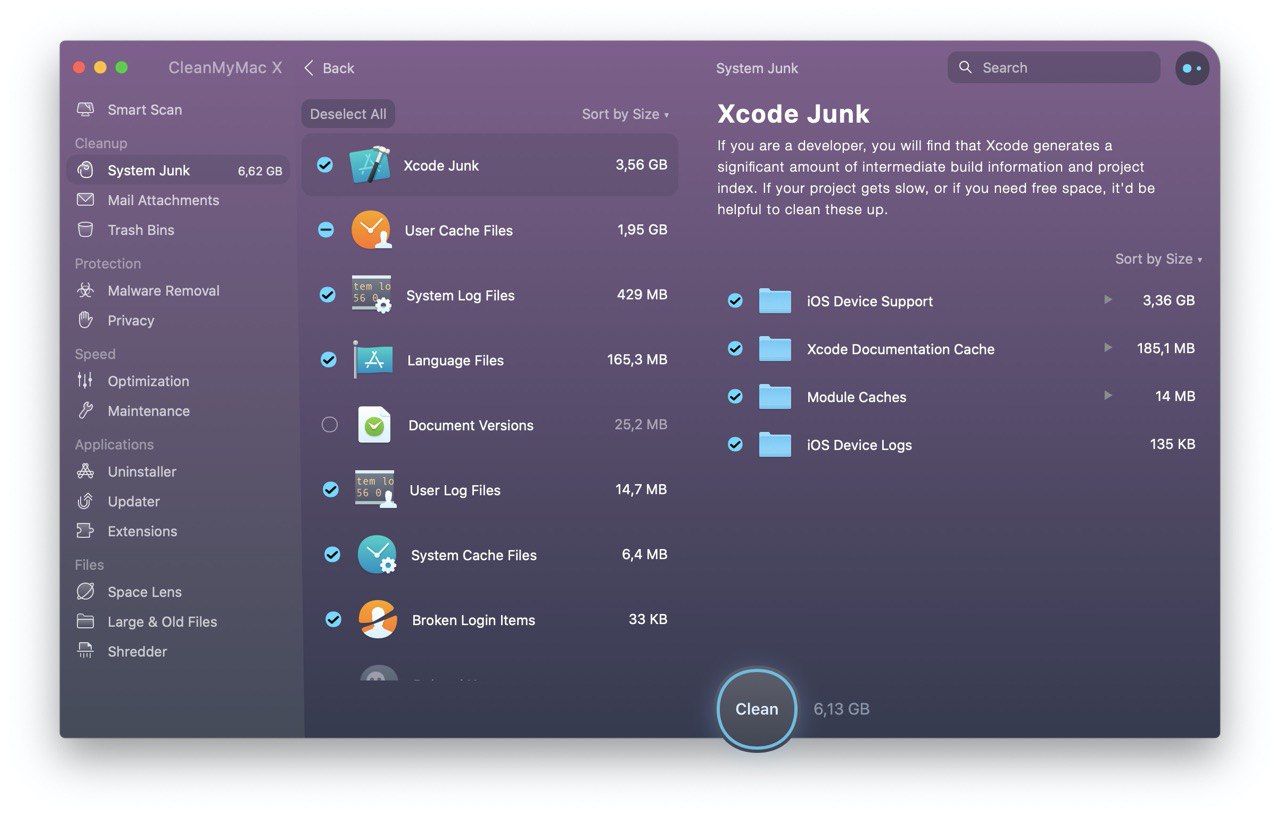The image size is (1280, 817).
Task: Click the 6,13 GB total beside Clean
Action: [x=841, y=709]
